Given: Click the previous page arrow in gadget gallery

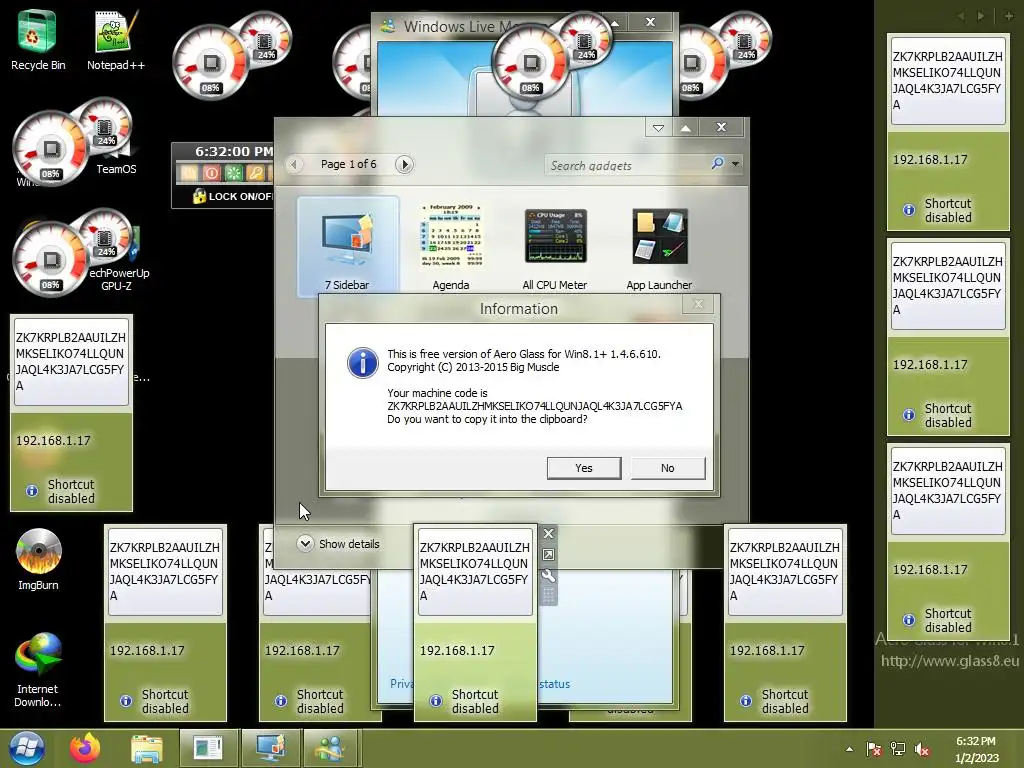Looking at the screenshot, I should [x=294, y=165].
